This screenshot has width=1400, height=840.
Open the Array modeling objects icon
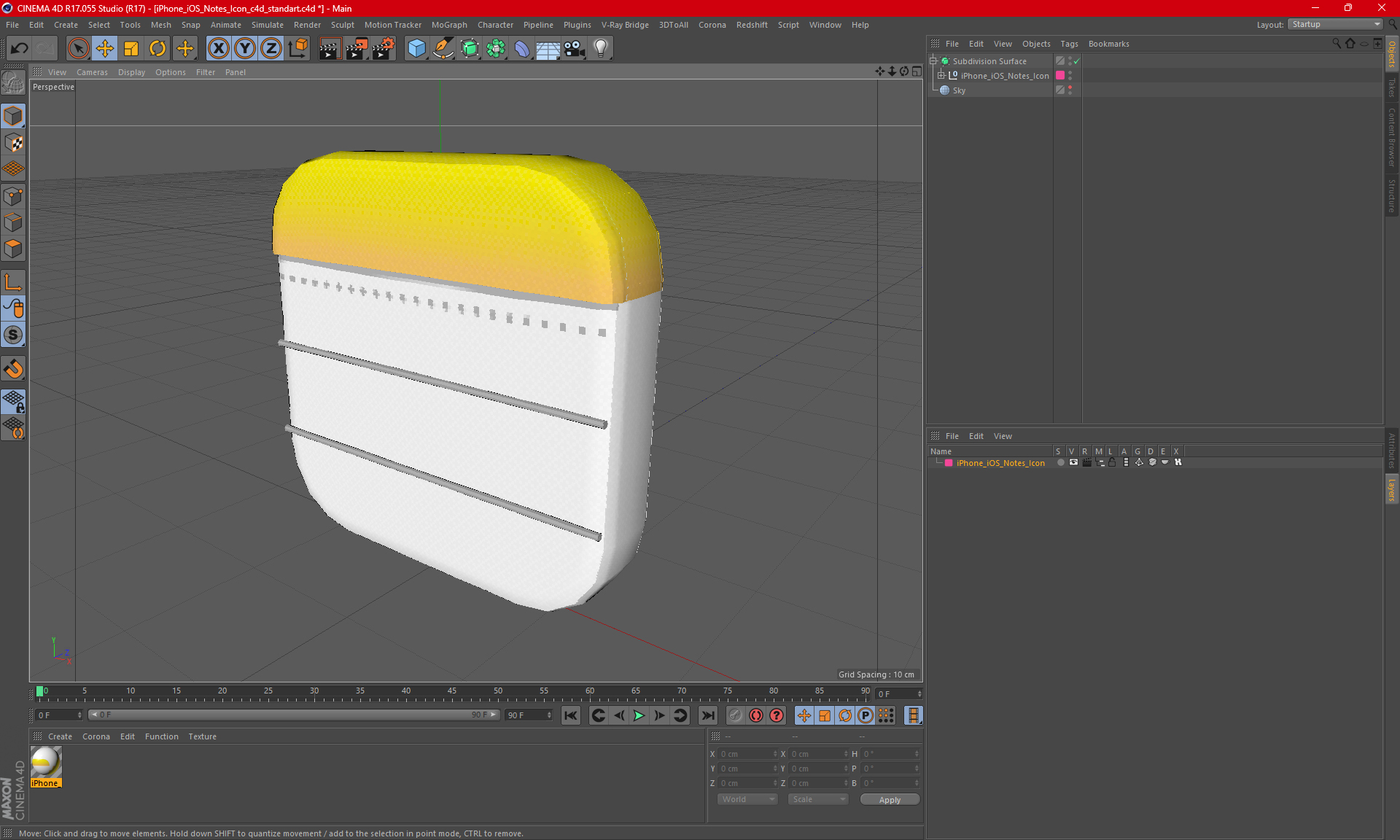(496, 48)
